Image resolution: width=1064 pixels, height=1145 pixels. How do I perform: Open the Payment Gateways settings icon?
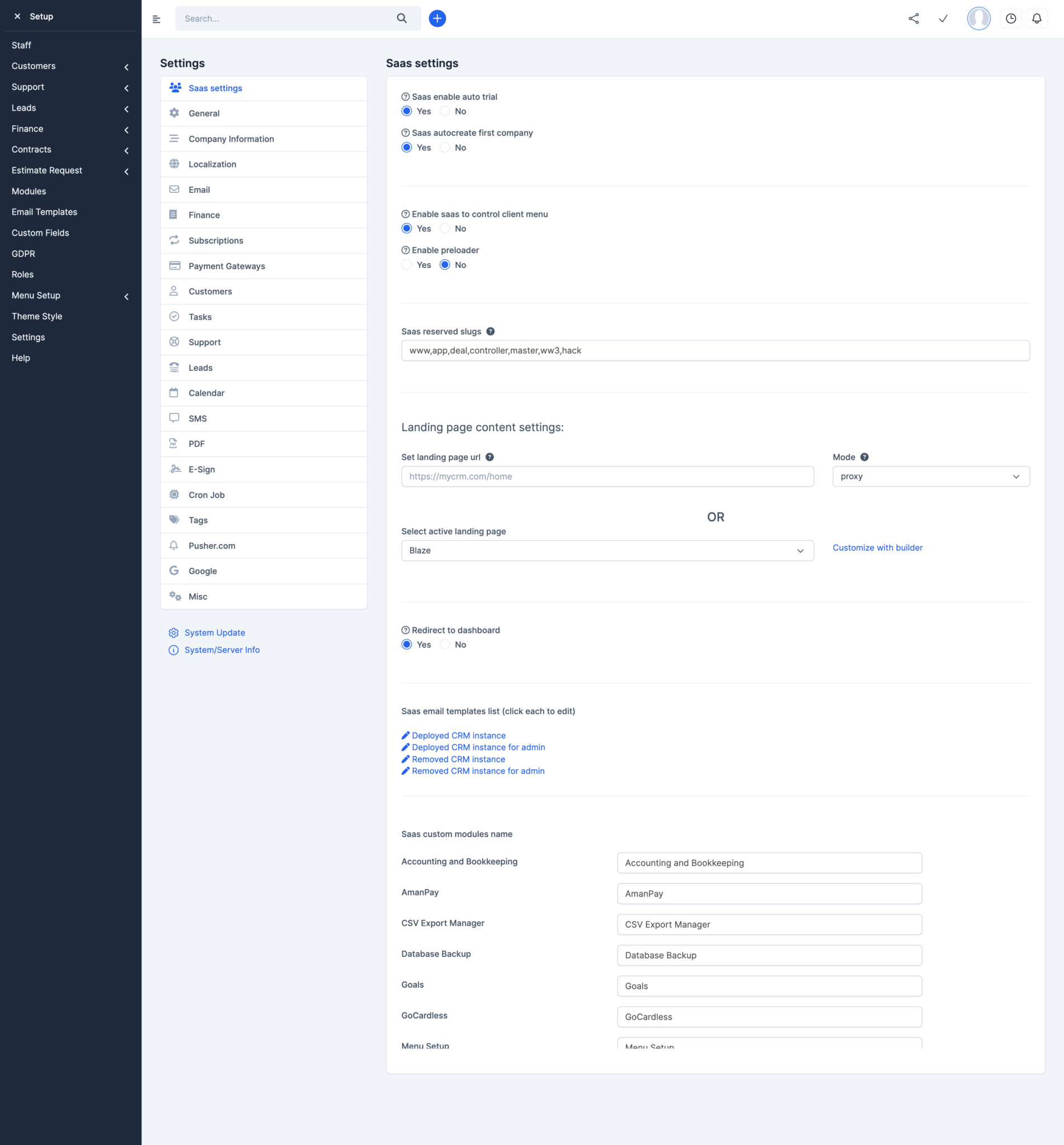pyautogui.click(x=174, y=266)
